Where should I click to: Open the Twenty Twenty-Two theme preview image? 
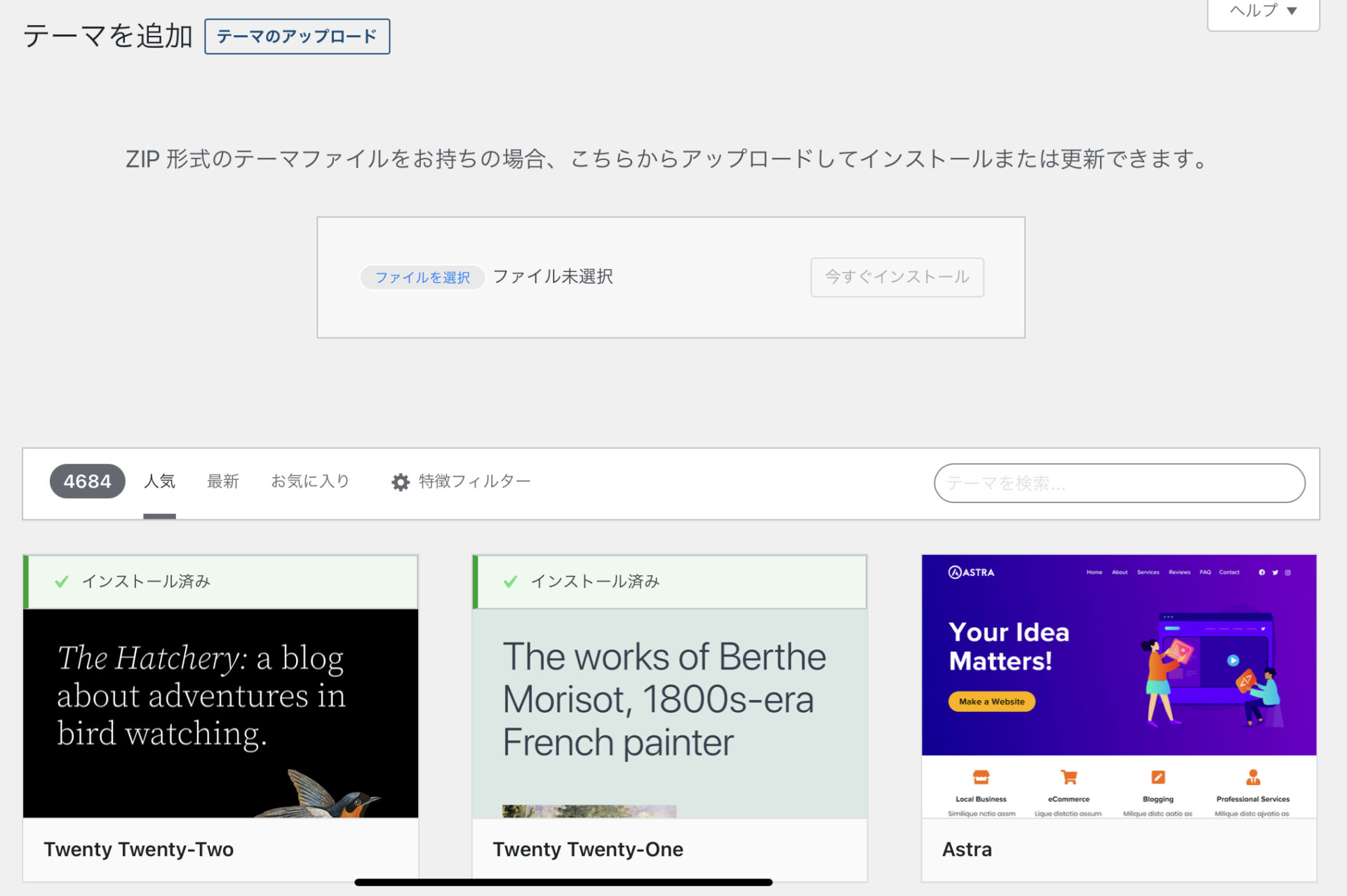[x=220, y=713]
